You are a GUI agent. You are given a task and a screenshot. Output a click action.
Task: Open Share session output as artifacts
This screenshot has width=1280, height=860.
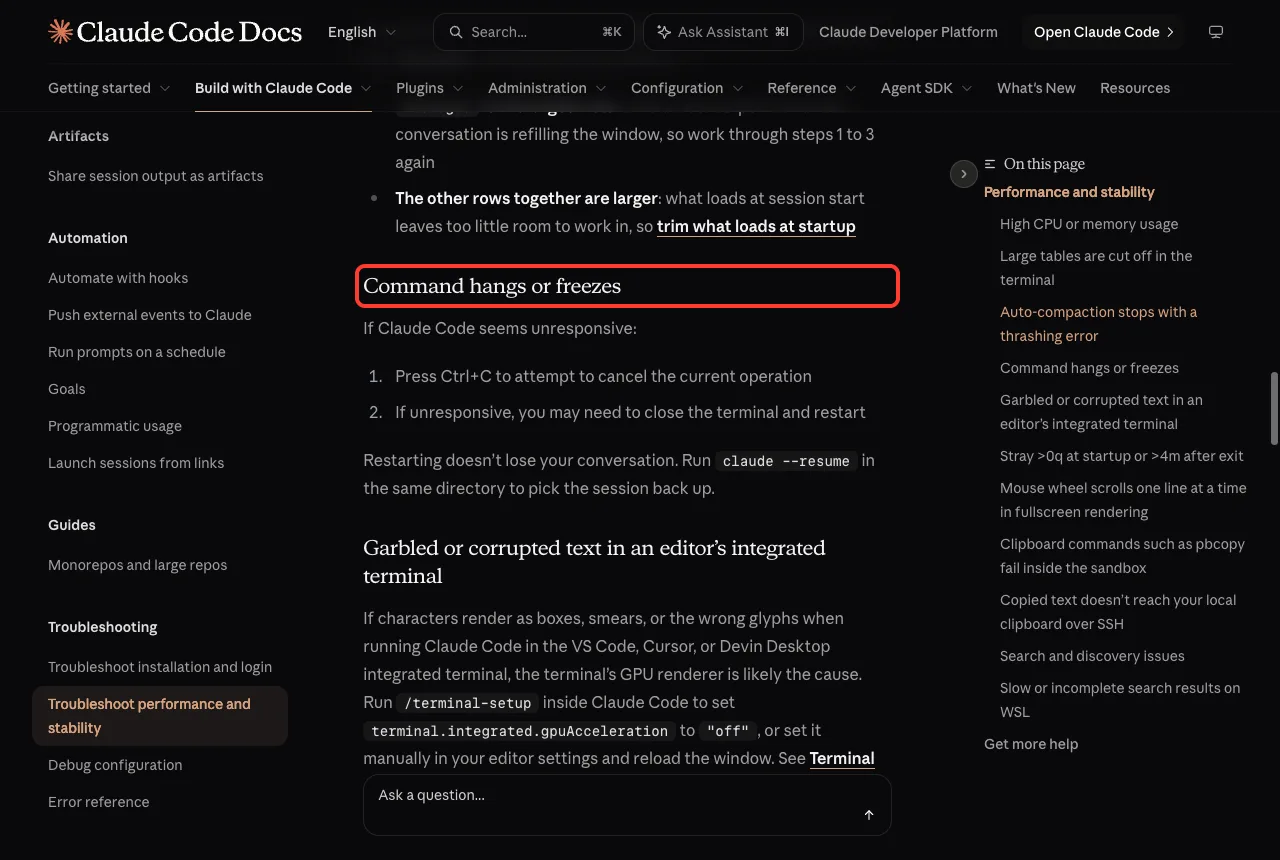(x=156, y=176)
